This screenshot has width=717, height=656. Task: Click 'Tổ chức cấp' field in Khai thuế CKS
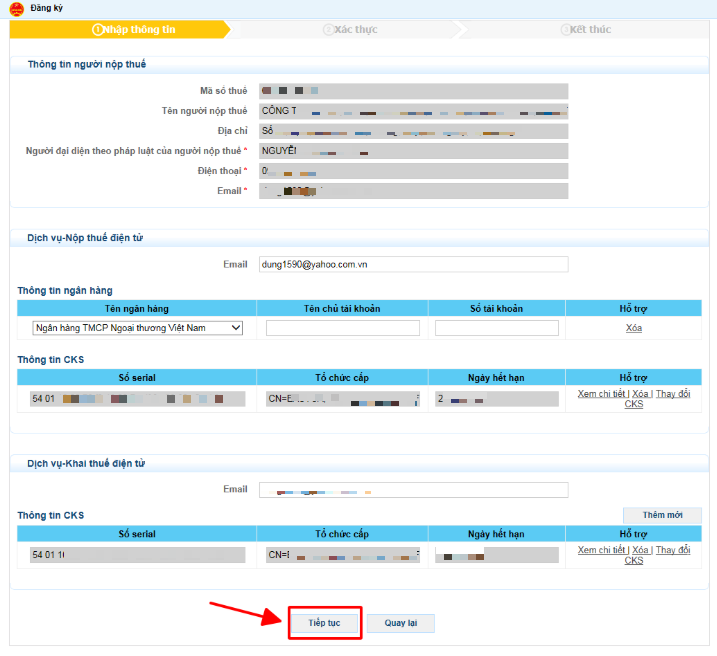342,555
